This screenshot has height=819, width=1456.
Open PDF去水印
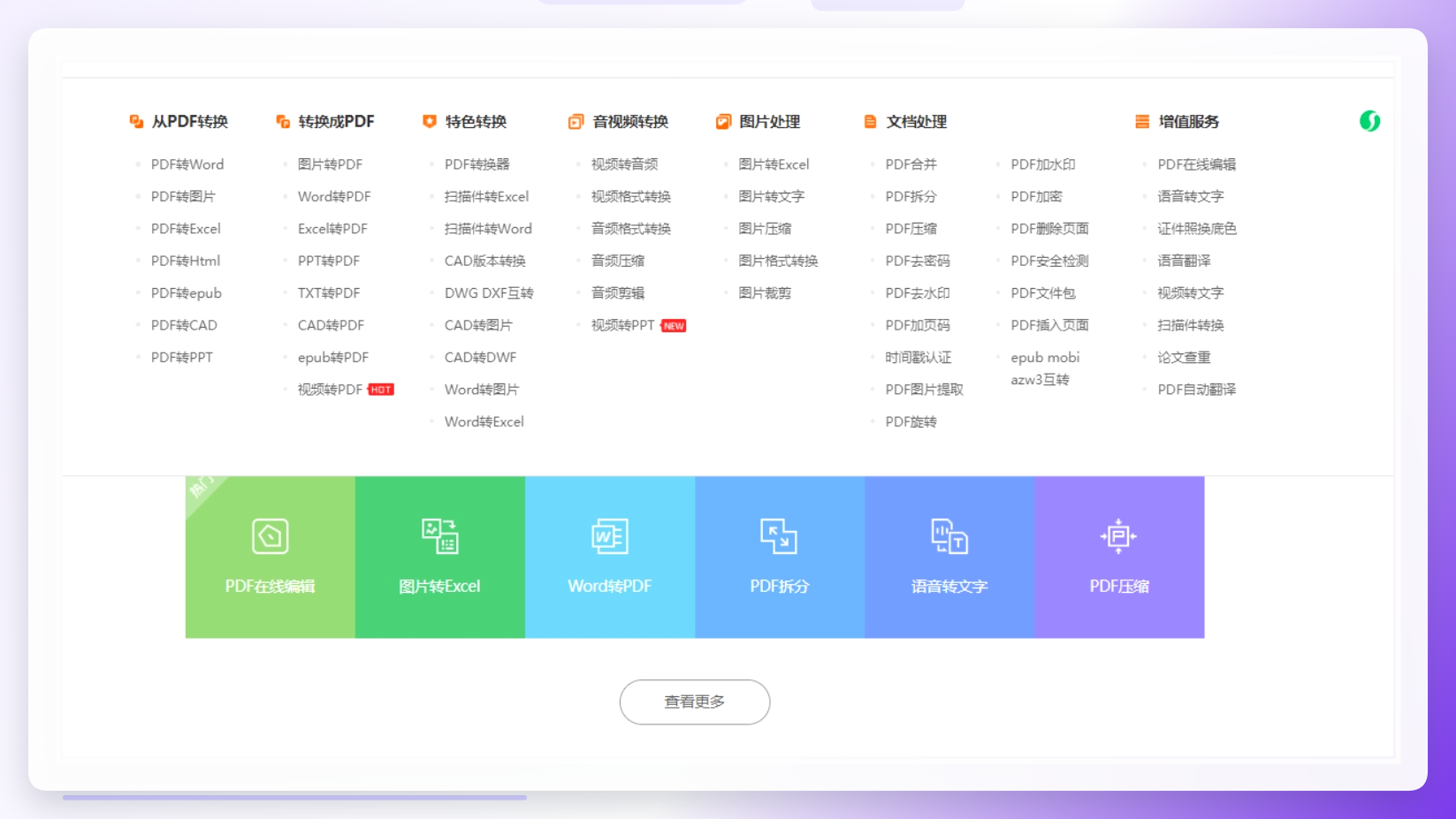click(918, 293)
